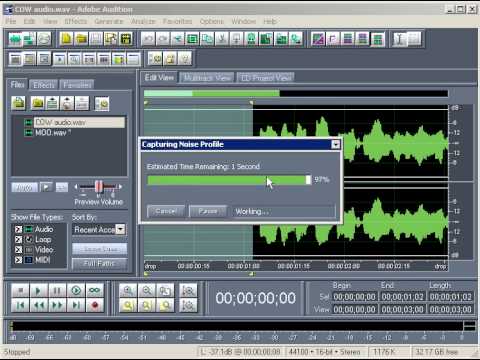
Task: Open the File menu
Action: (x=11, y=21)
